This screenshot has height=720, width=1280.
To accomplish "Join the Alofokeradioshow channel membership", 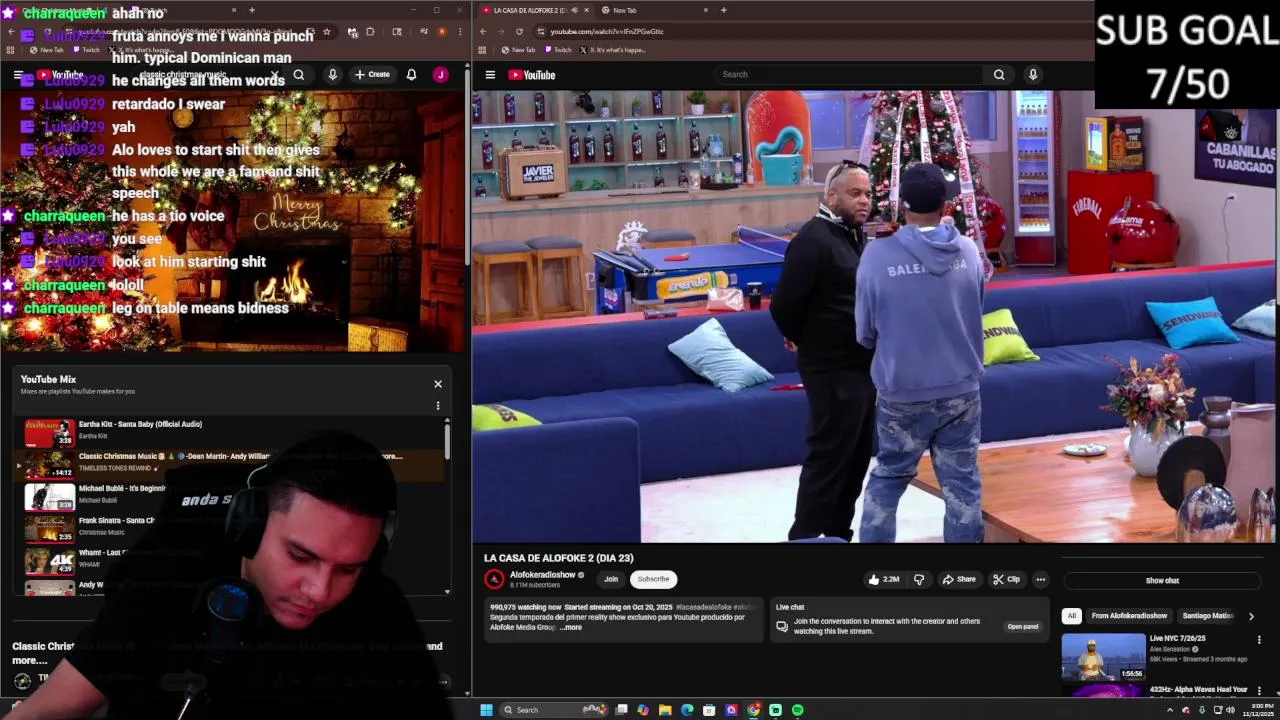I will [x=611, y=579].
